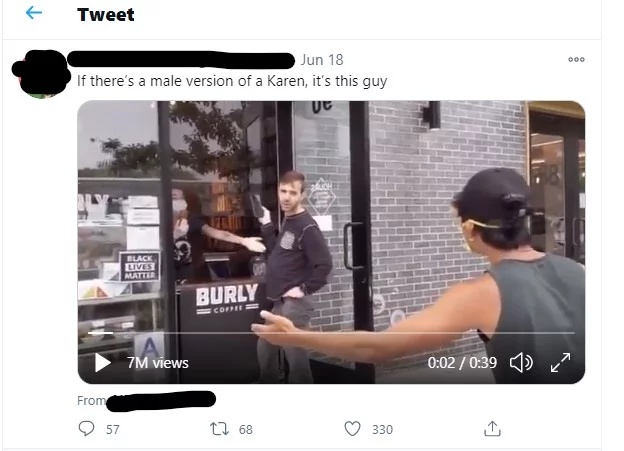Image resolution: width=624 pixels, height=451 pixels.
Task: Click the 57 replies count
Action: (113, 430)
